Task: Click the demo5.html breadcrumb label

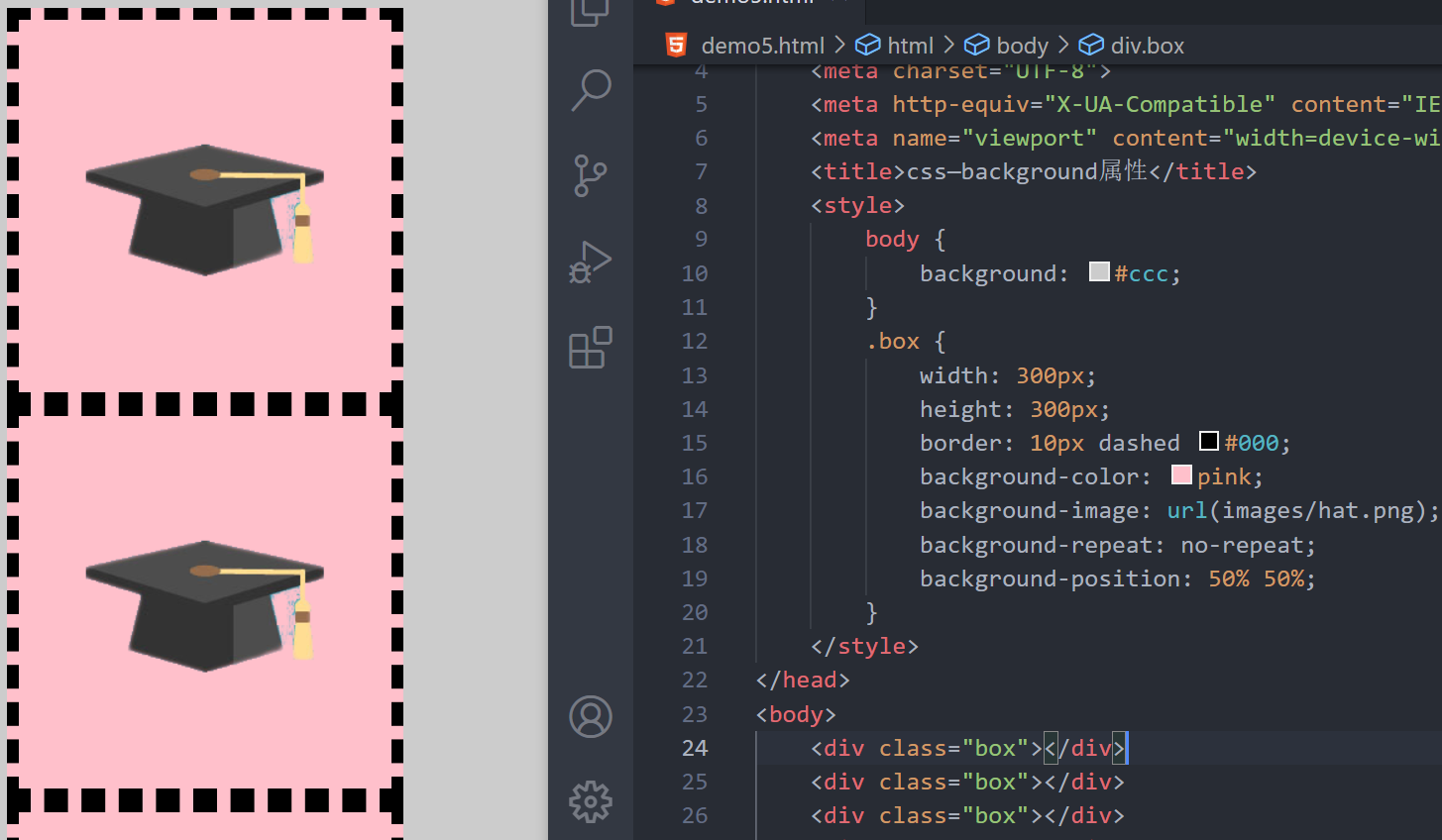Action: point(761,45)
